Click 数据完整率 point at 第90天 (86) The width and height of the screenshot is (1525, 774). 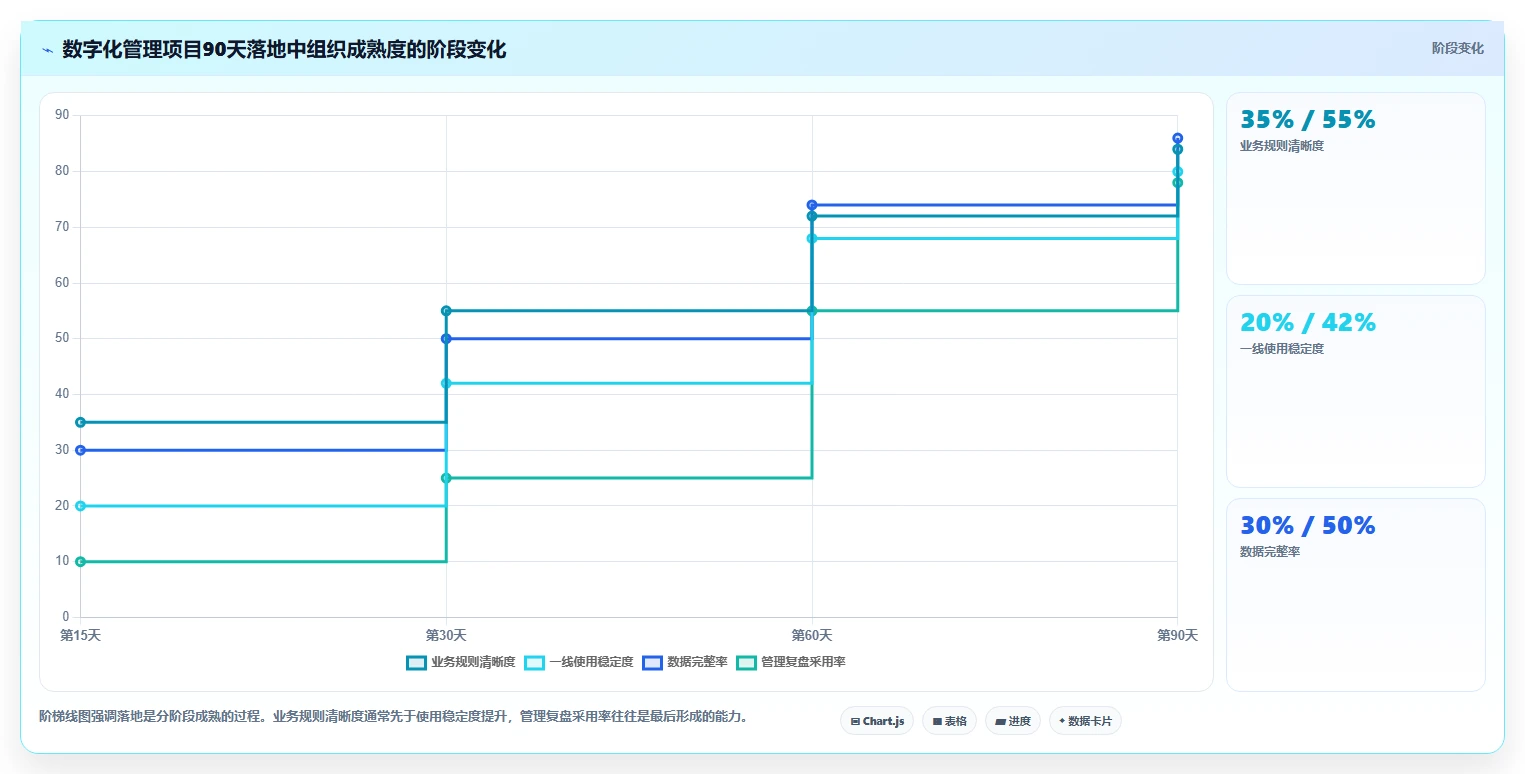[x=1177, y=138]
